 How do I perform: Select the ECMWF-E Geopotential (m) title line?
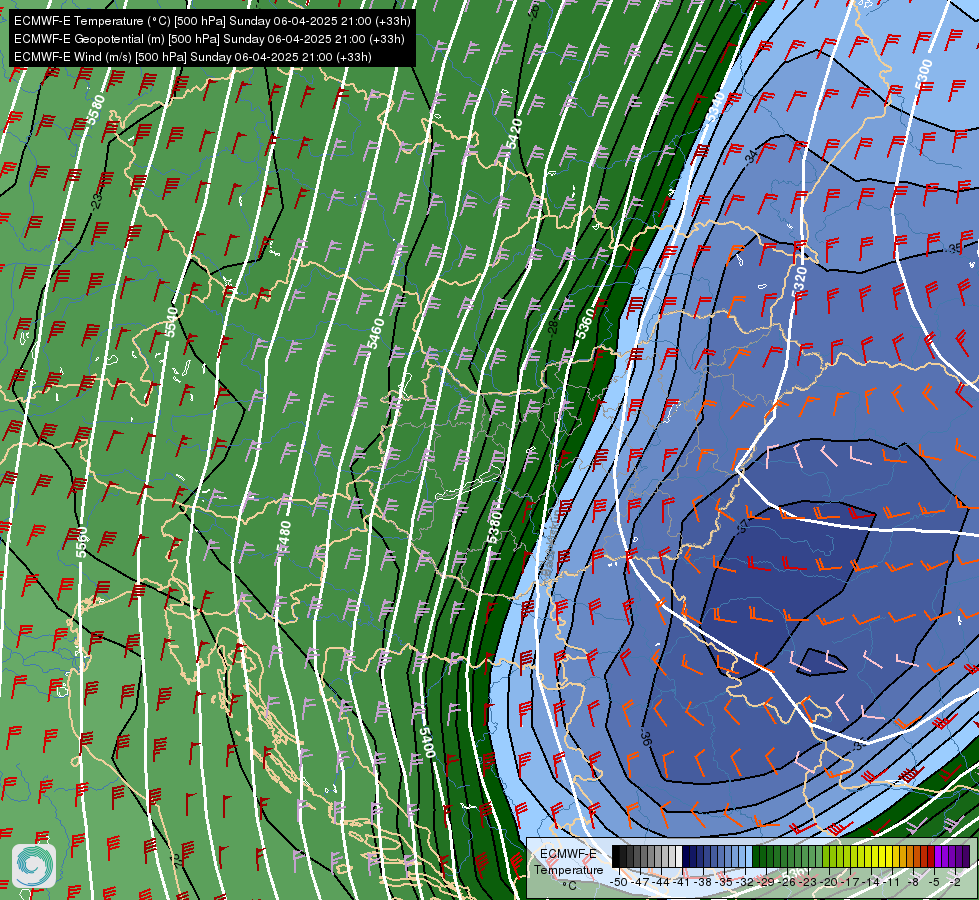[209, 39]
